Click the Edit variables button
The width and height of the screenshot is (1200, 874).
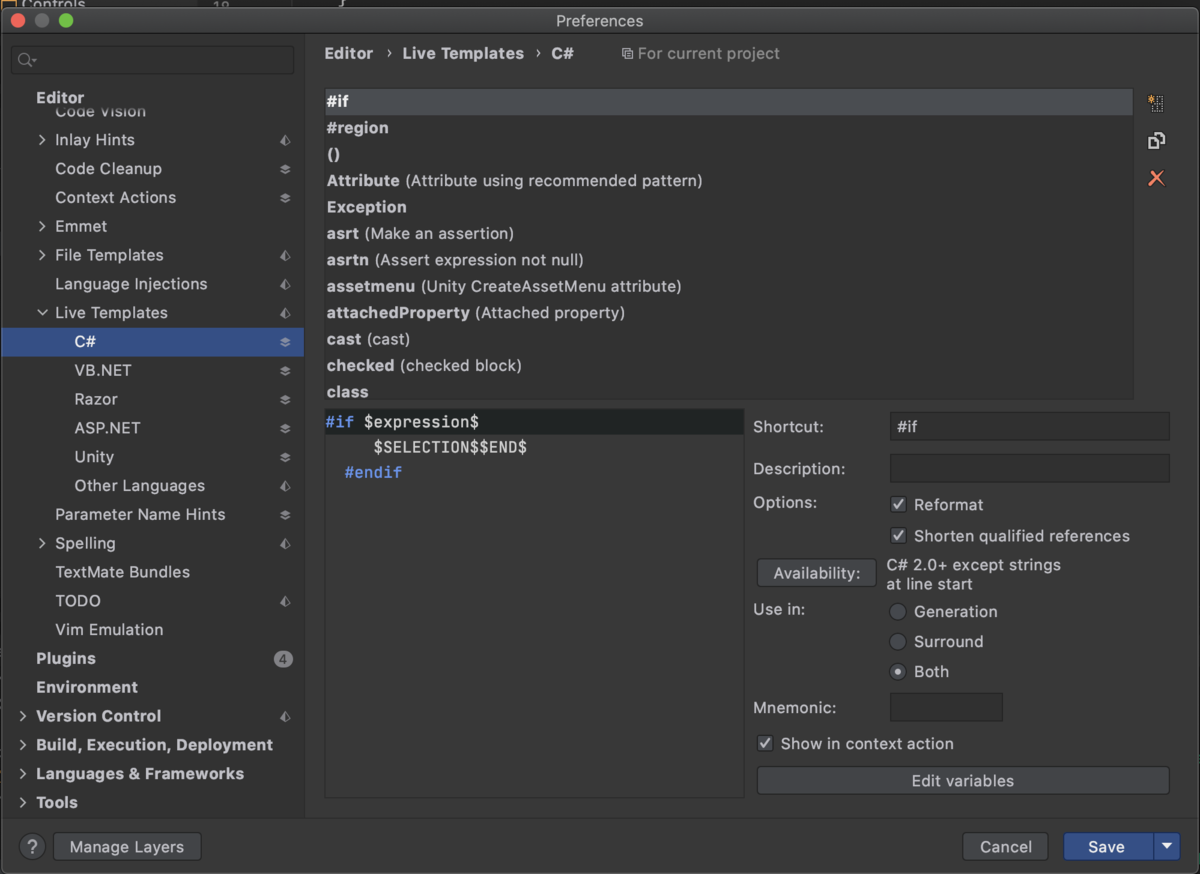[962, 781]
